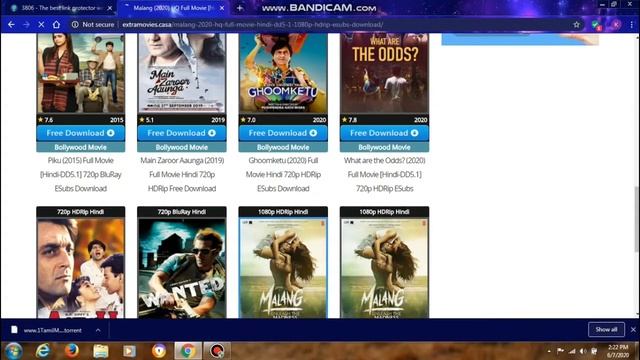Image resolution: width=640 pixels, height=360 pixels.
Task: Open Bandicam recorder taskbar icon
Action: tap(217, 351)
